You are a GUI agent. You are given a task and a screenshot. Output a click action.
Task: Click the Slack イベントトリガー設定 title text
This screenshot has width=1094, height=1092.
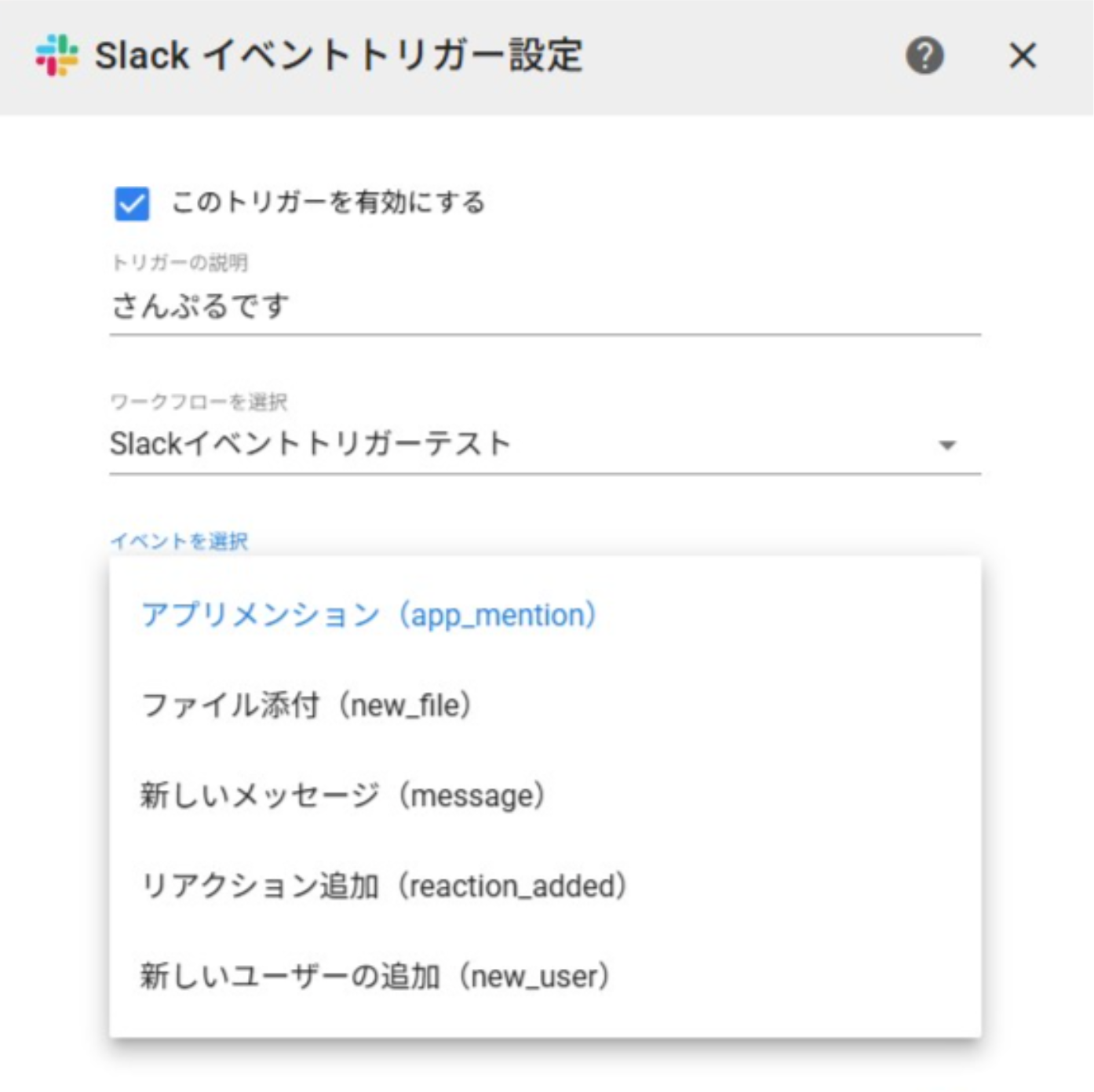[x=338, y=56]
